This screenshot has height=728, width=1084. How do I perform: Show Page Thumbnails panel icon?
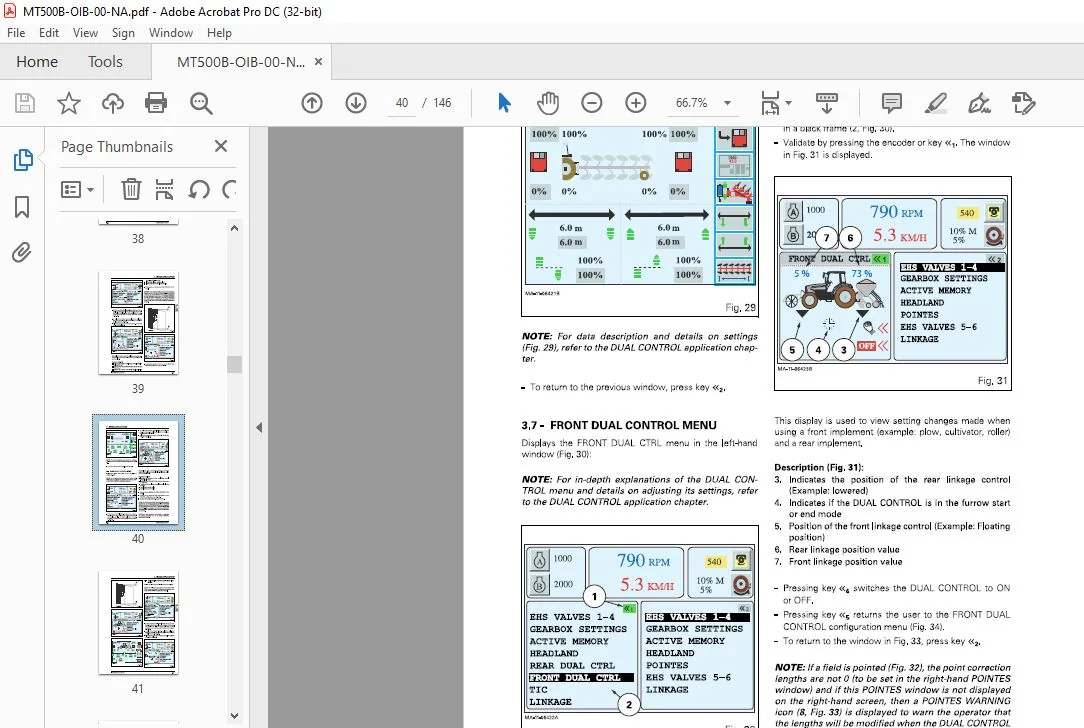(x=23, y=160)
